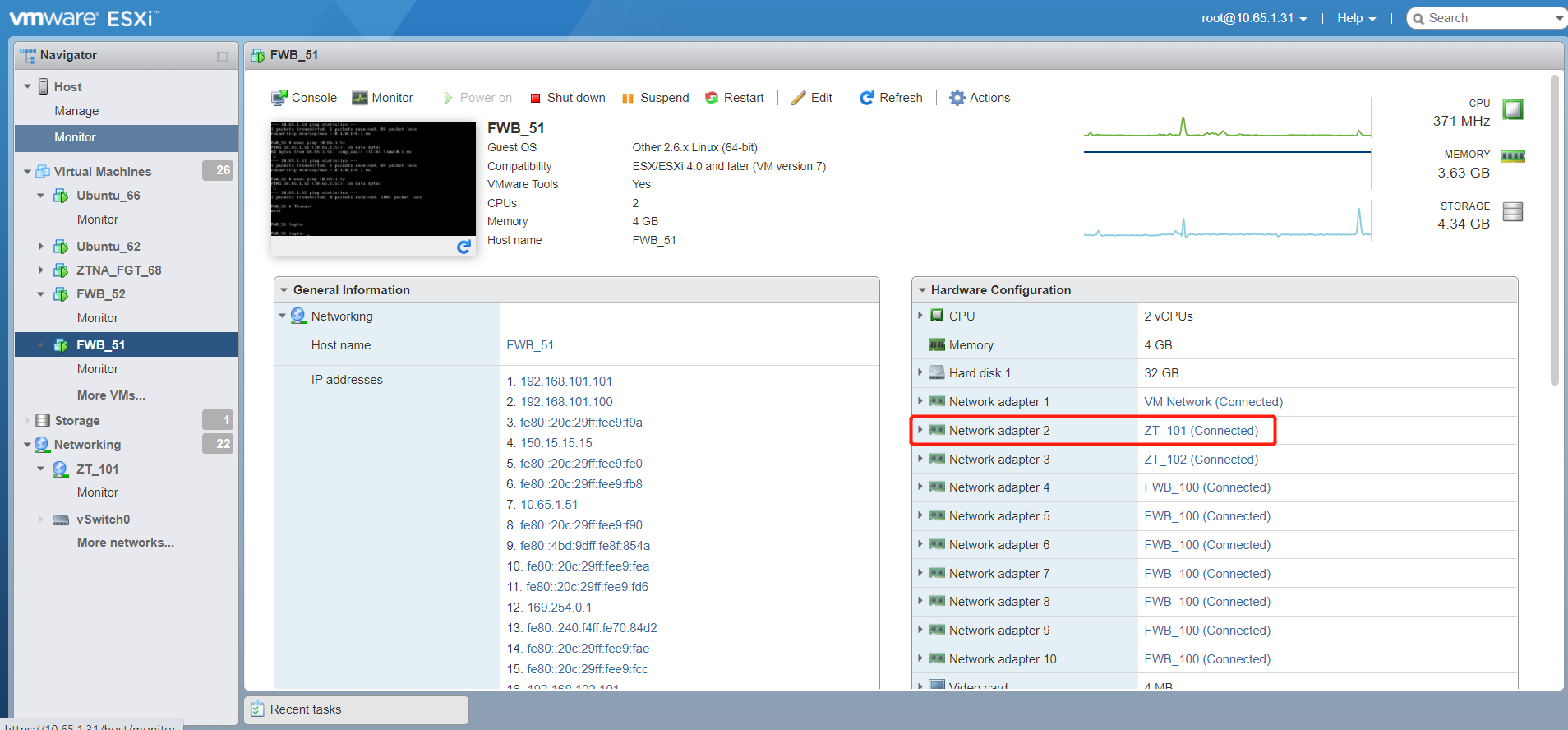Click the CPU chip icon in resource summary
This screenshot has width=1568, height=730.
pyautogui.click(x=1513, y=109)
